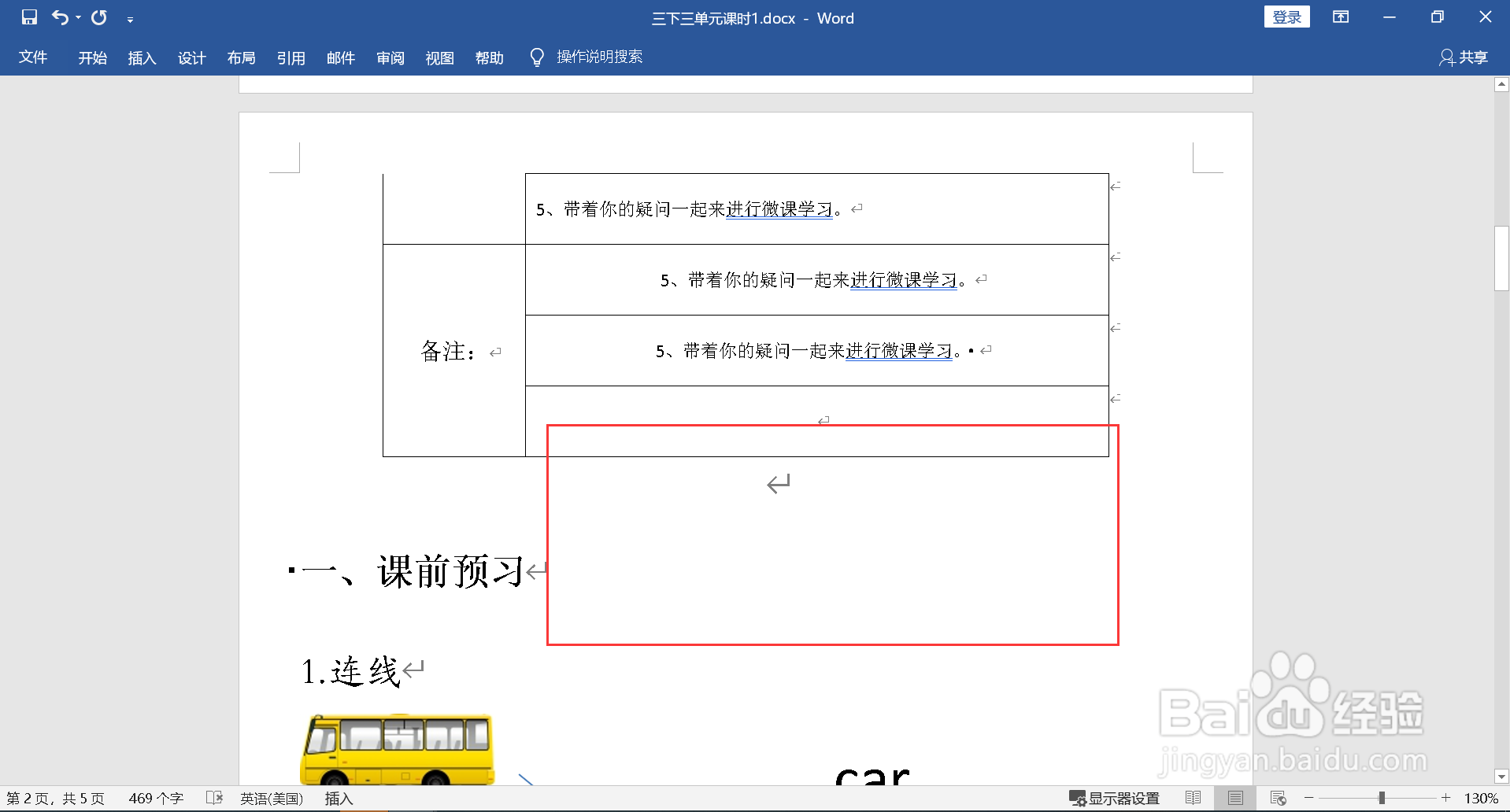Click the vertical scrollbar thumb
Viewport: 1510px width, 812px height.
pos(1501,259)
